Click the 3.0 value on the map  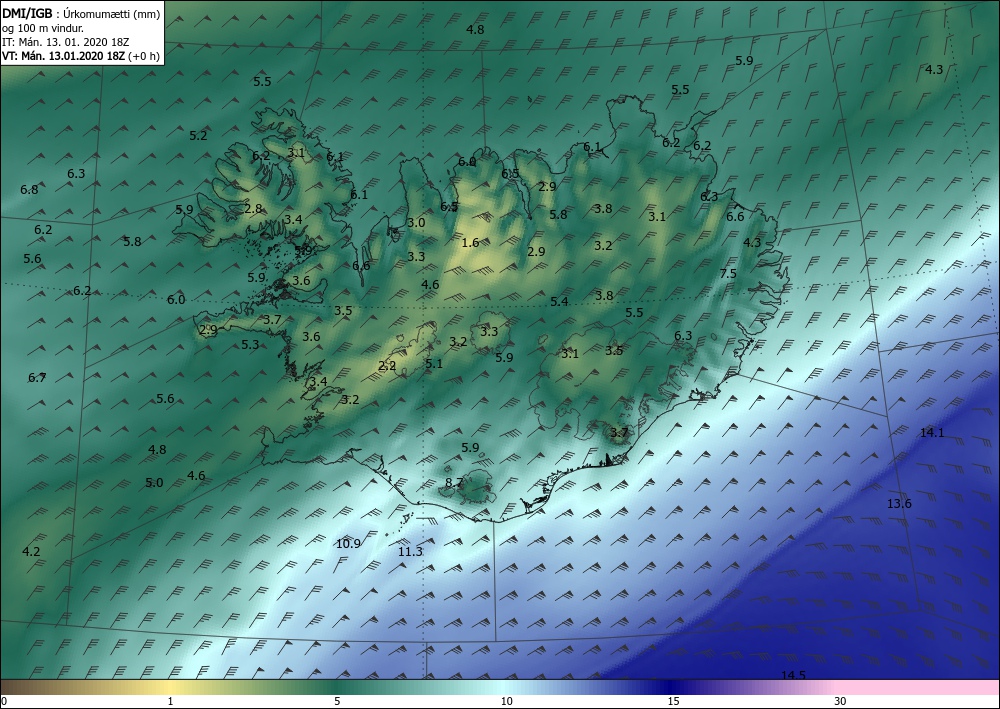click(416, 223)
